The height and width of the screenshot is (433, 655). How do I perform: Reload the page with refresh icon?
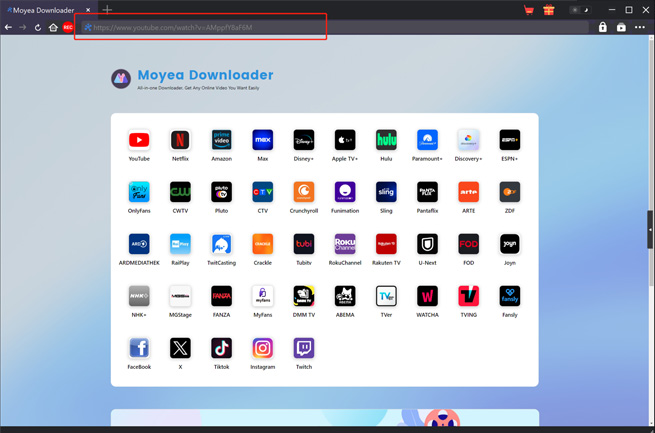(x=38, y=28)
